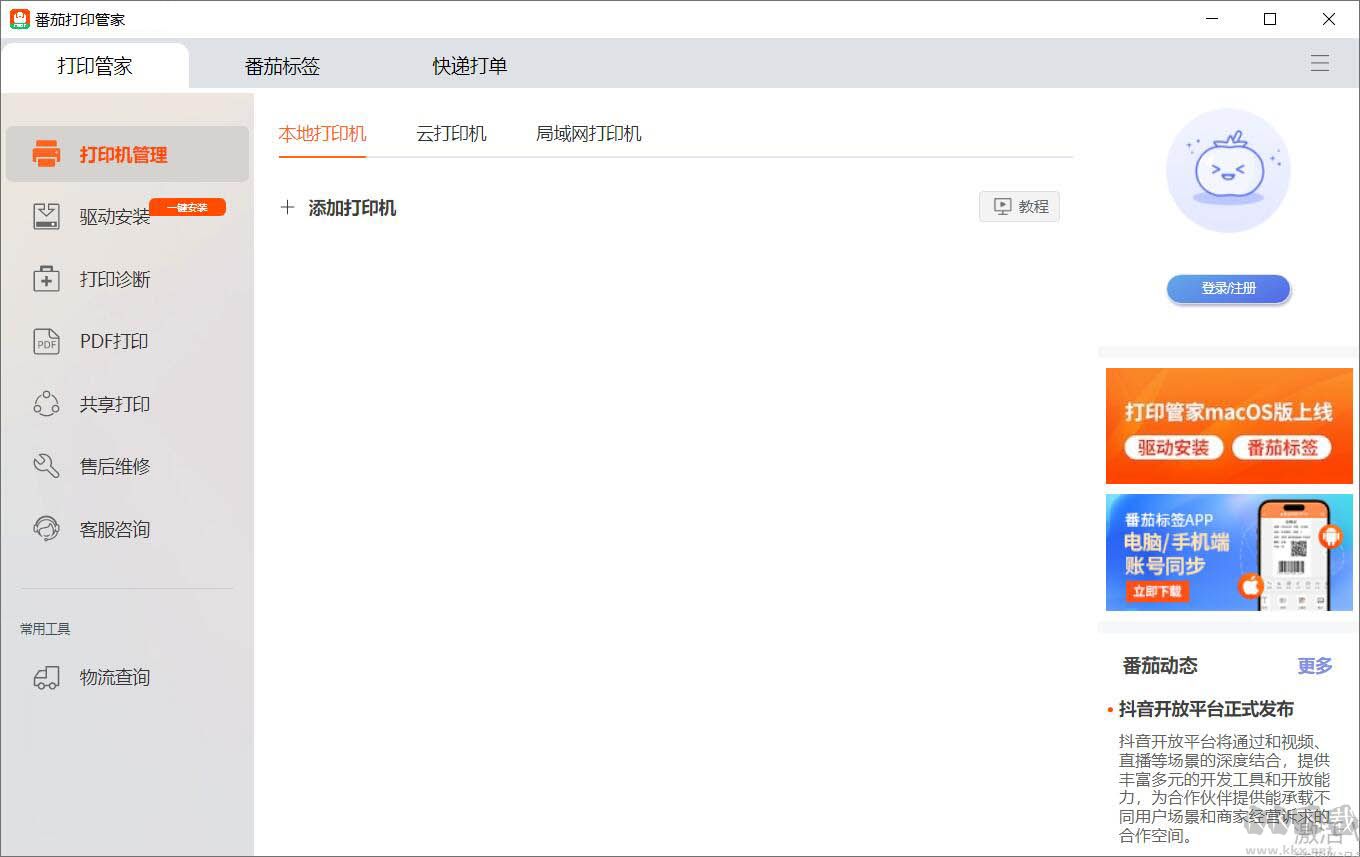
Task: Switch to the 打印管家 top tab
Action: [95, 66]
